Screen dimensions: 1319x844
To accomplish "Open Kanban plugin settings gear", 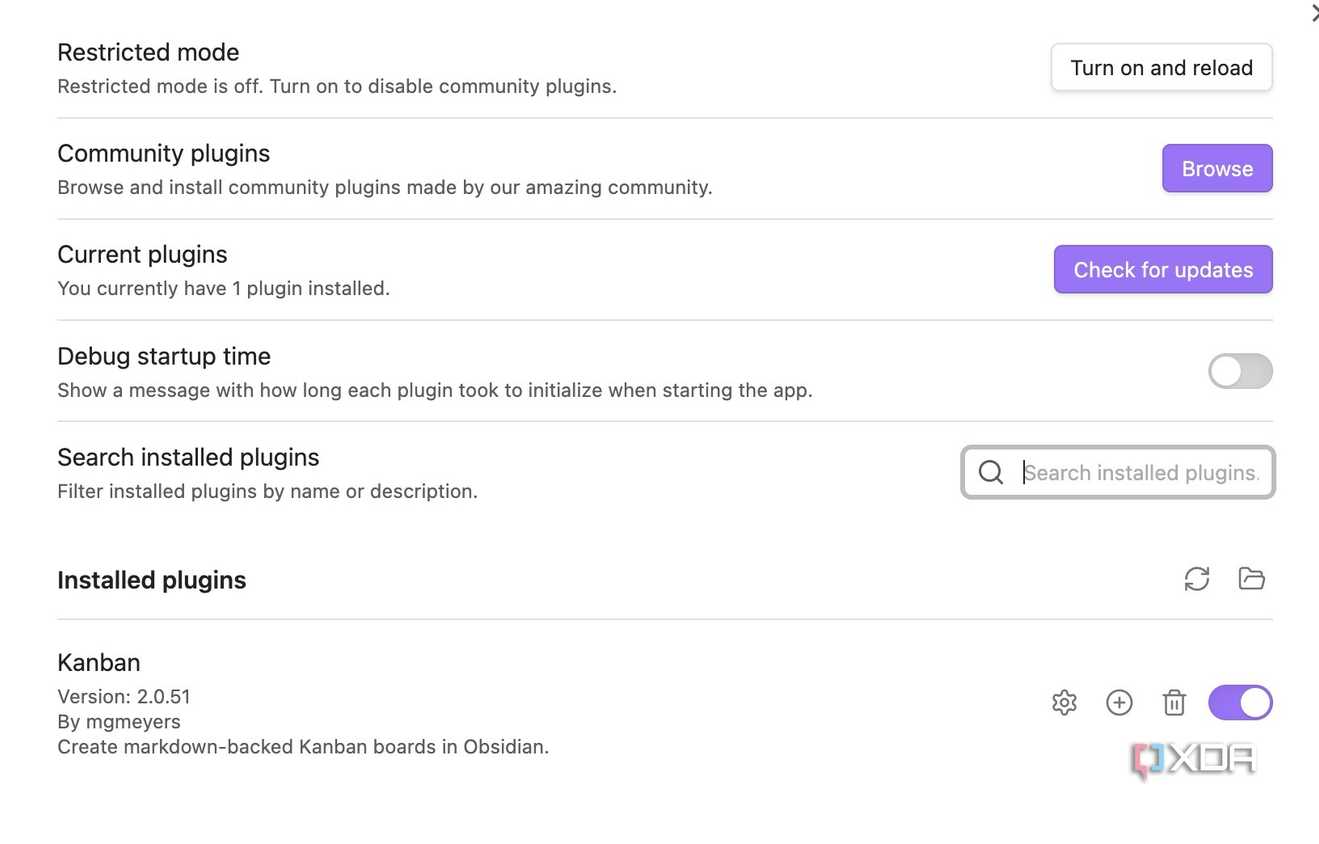I will pyautogui.click(x=1064, y=703).
